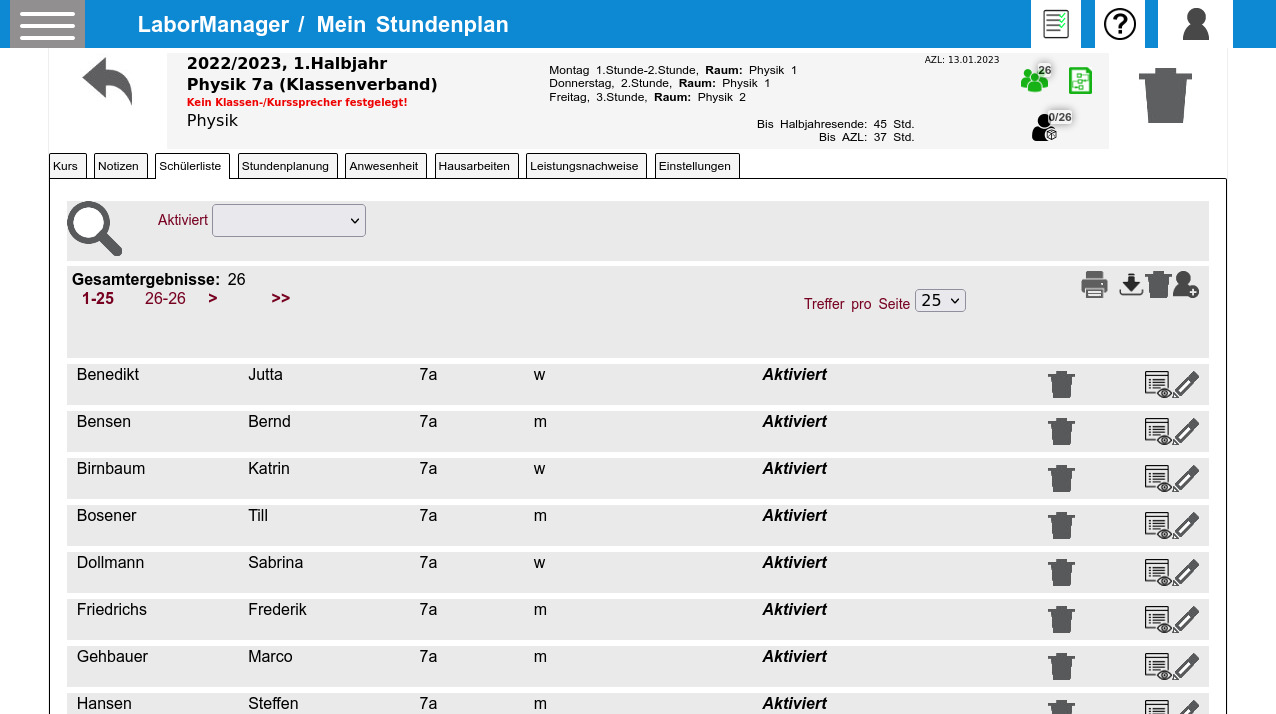
Task: Click the magnifying glass search icon
Action: 95,229
